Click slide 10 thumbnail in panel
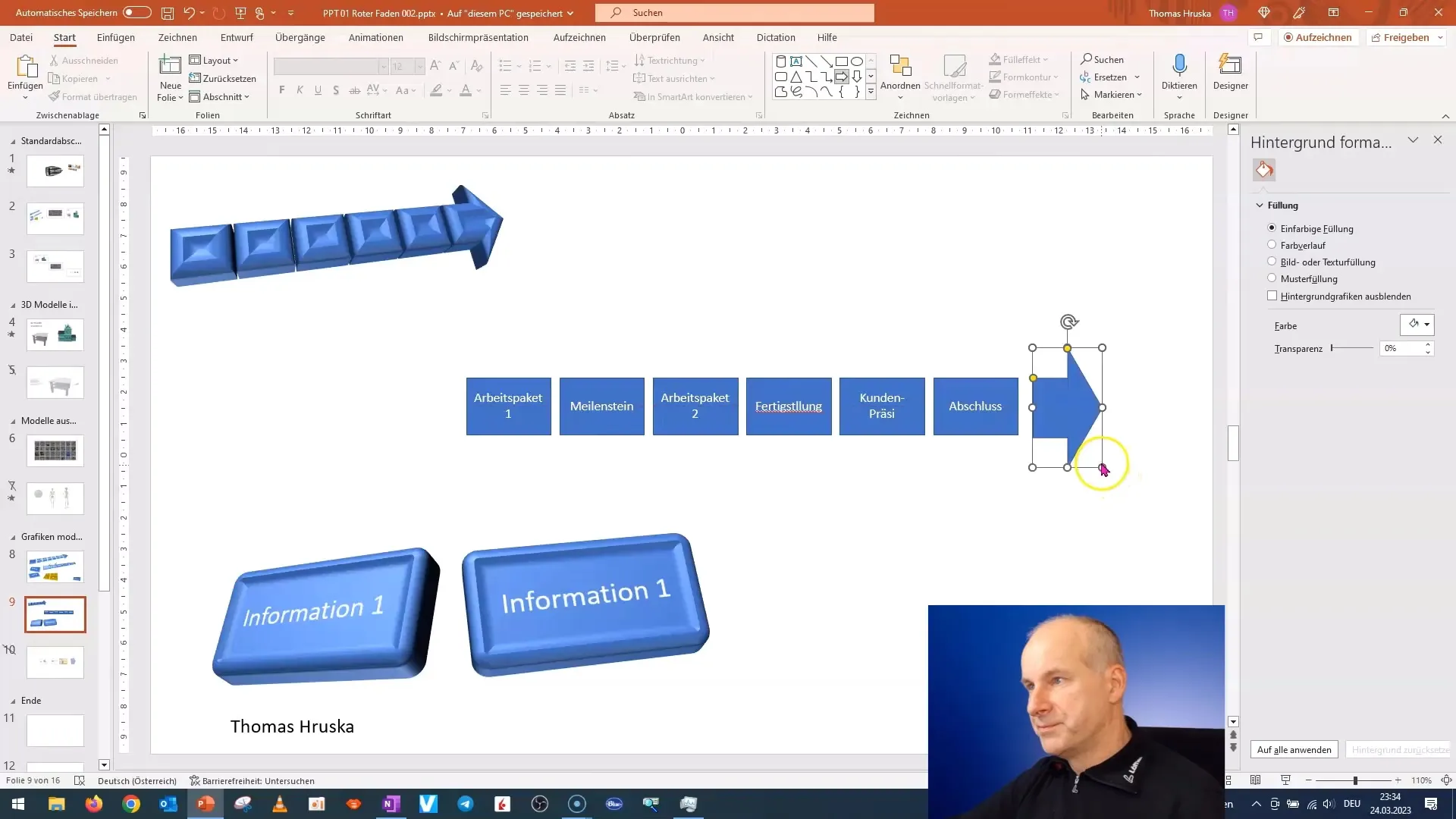 pos(55,662)
